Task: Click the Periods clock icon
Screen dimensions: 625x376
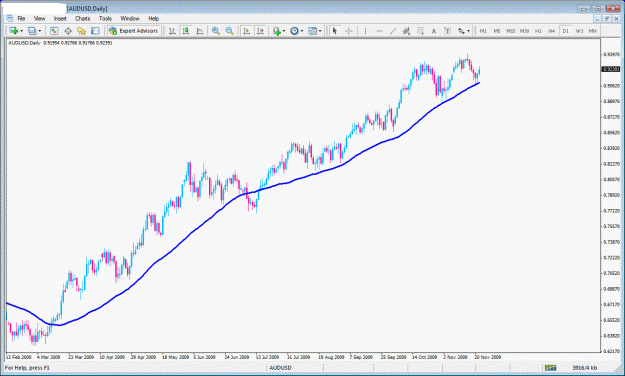Action: (x=294, y=31)
